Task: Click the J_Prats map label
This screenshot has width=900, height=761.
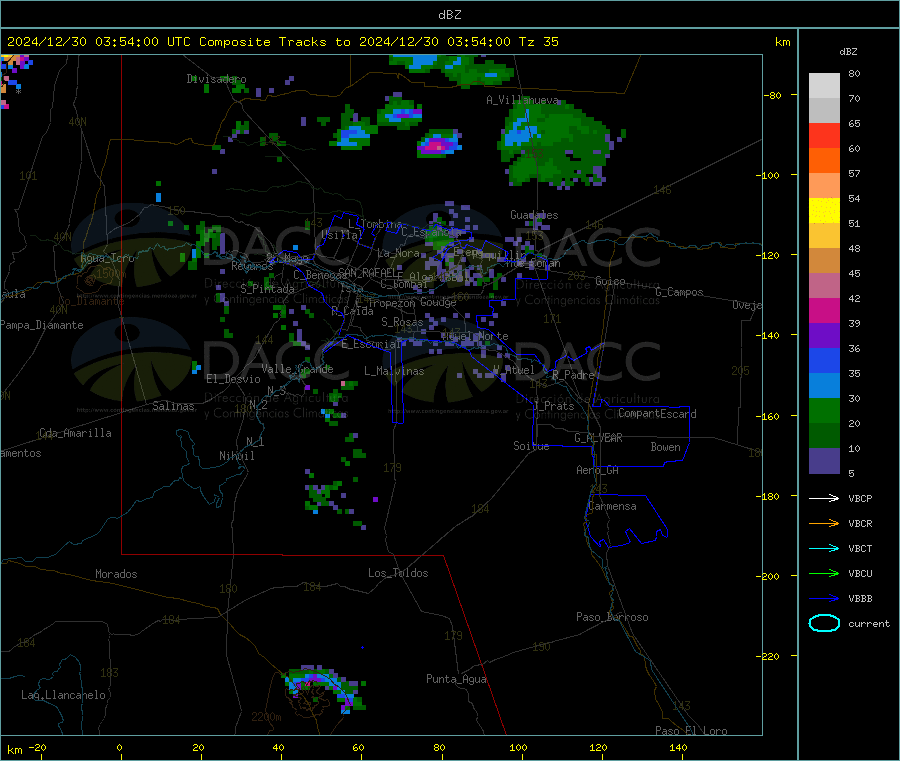Action: pyautogui.click(x=554, y=406)
